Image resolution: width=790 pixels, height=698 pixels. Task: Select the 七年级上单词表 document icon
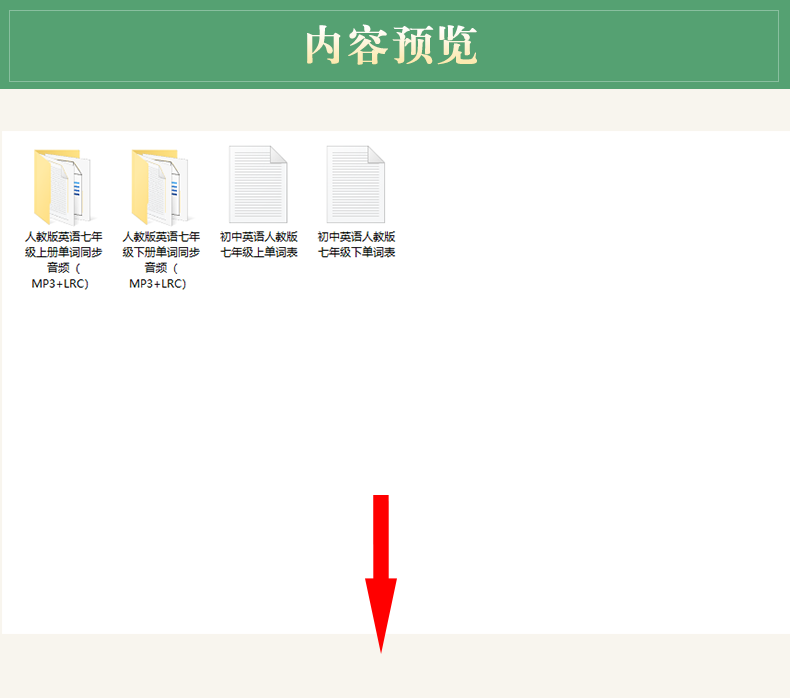[258, 184]
